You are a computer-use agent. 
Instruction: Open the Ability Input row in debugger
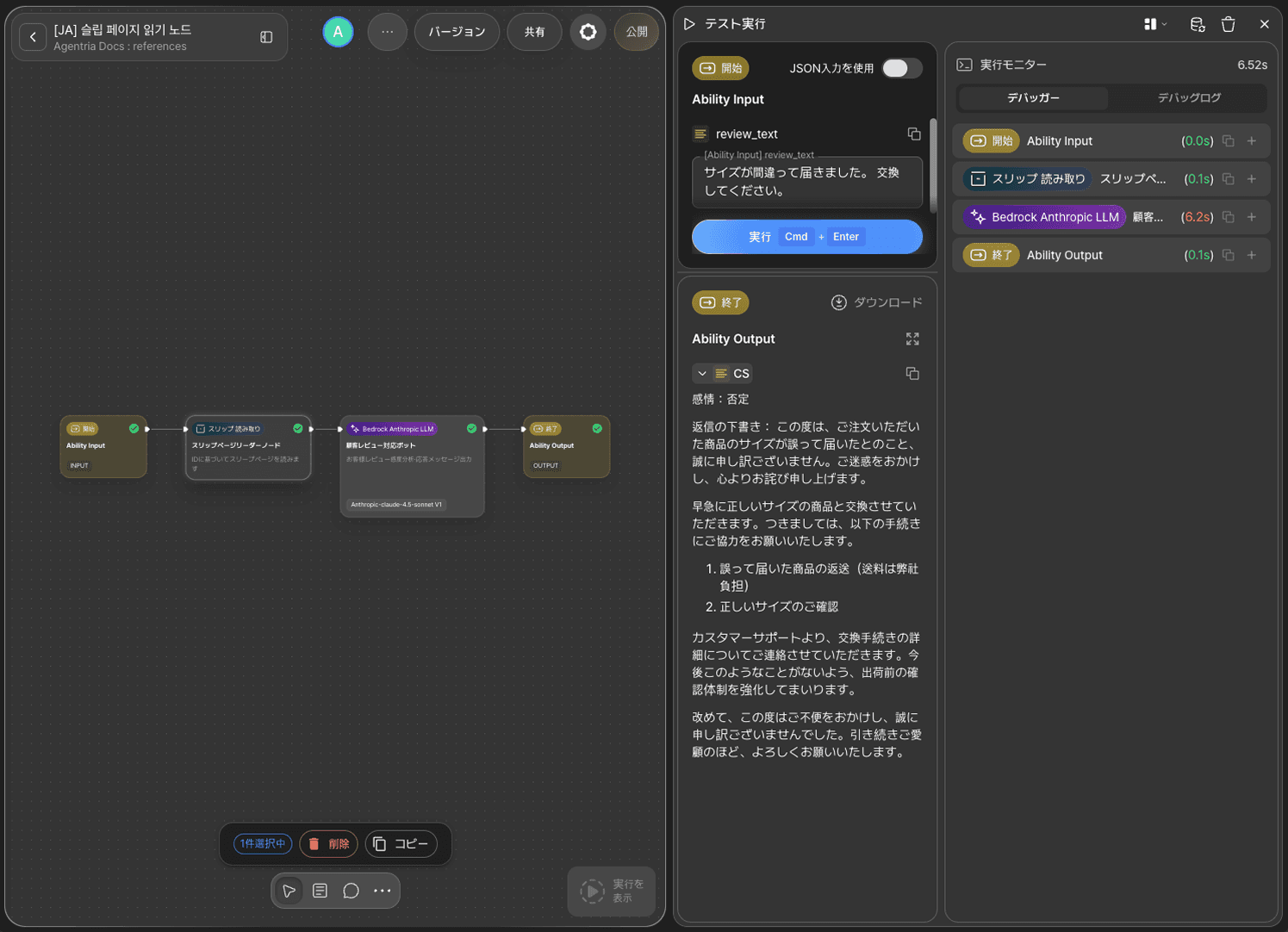click(1111, 141)
